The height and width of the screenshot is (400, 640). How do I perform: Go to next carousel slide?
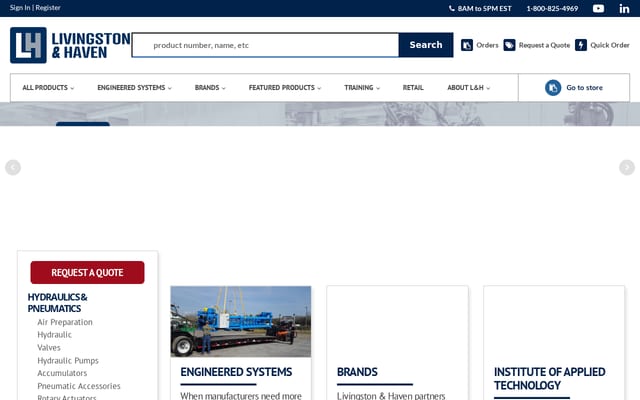click(x=627, y=167)
